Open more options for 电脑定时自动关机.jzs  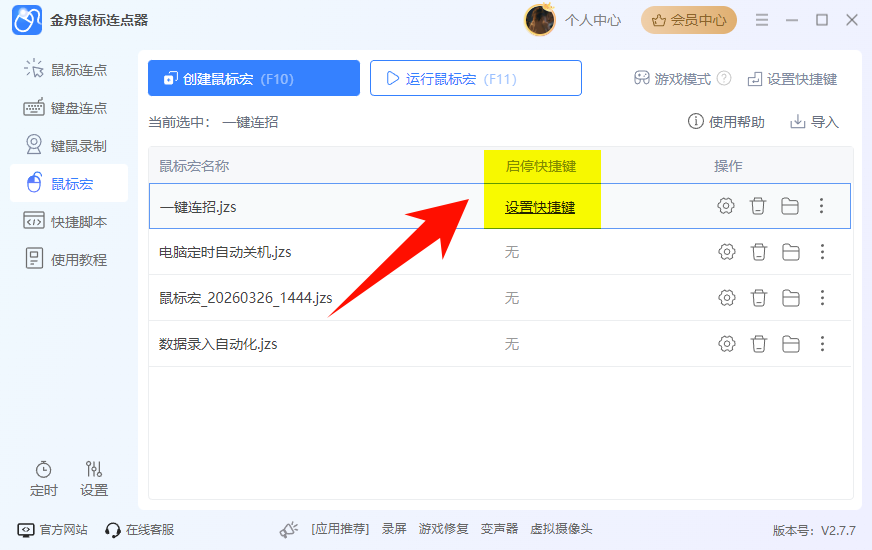pos(823,252)
